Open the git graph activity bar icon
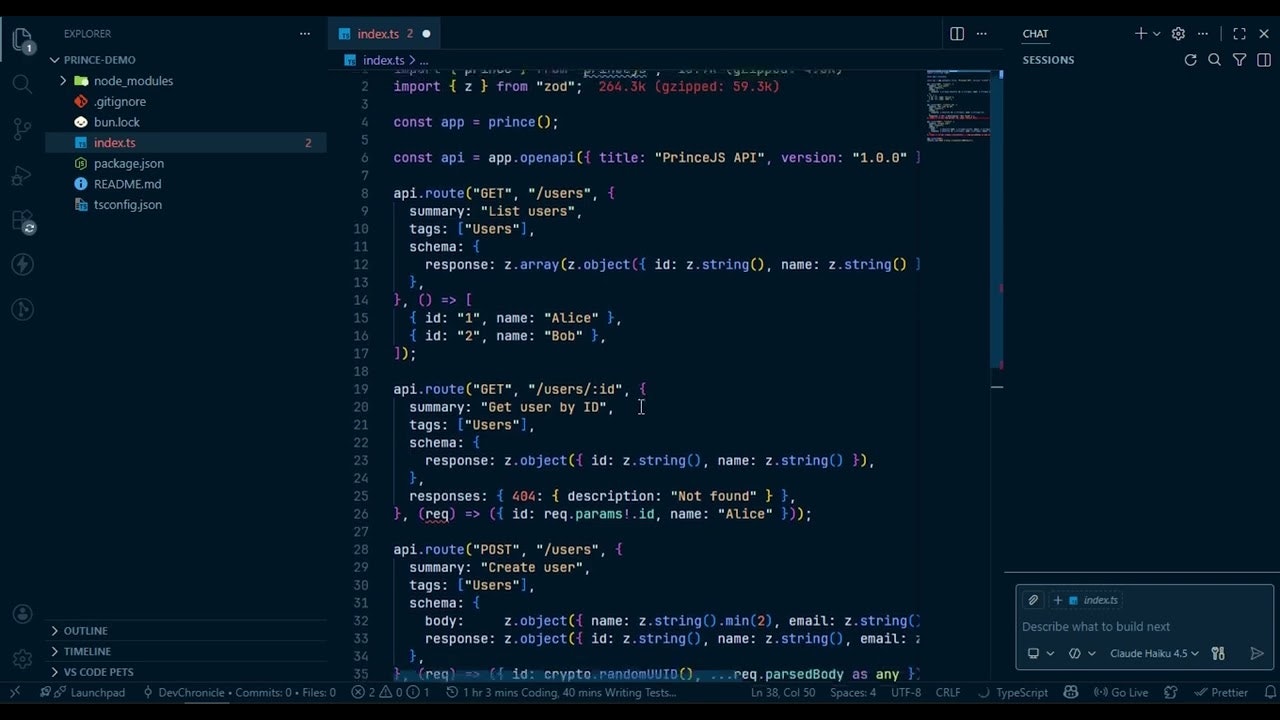The width and height of the screenshot is (1280, 720). (22, 311)
